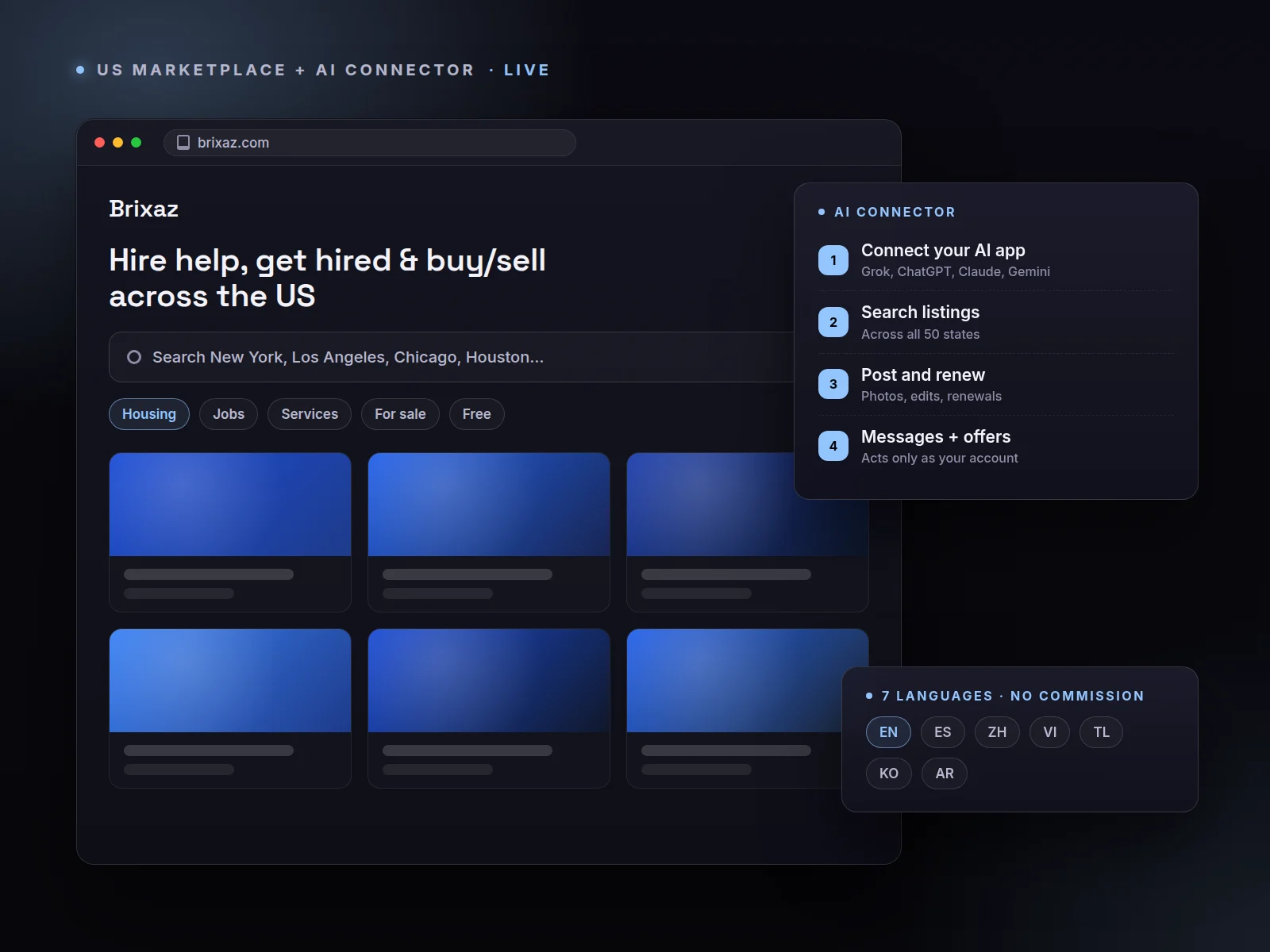Click the search circle icon in the search field
Image resolution: width=1270 pixels, height=952 pixels.
pos(134,357)
